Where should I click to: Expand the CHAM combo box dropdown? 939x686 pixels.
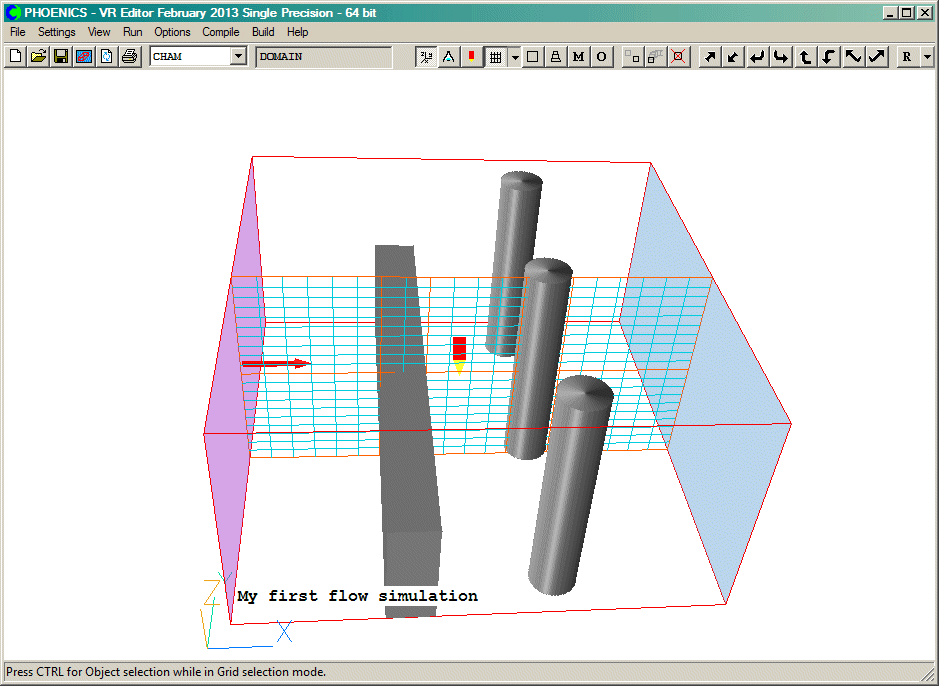click(x=238, y=57)
